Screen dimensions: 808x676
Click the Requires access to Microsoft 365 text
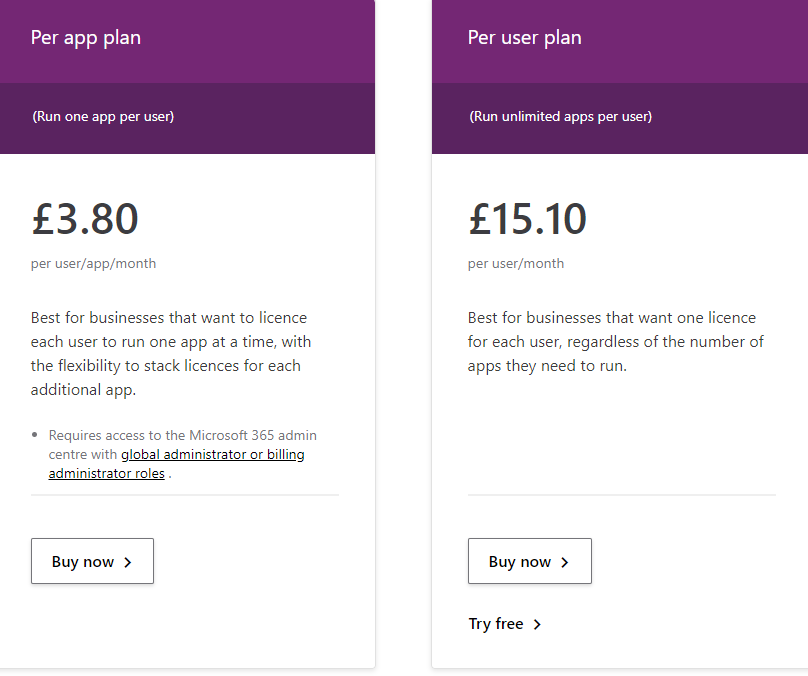click(183, 436)
